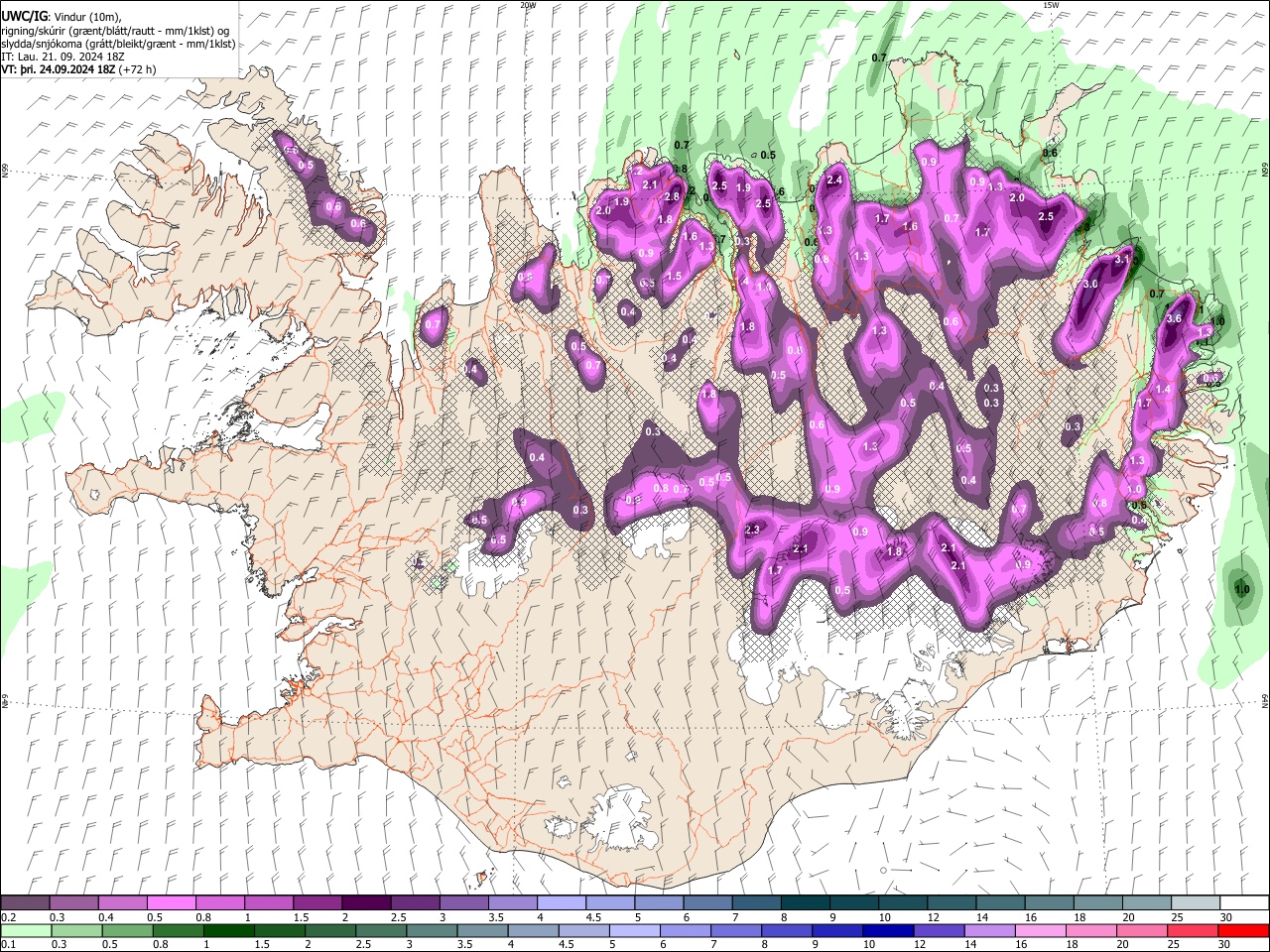Select the bright pink 0.5 swatch in upper legend

point(171,903)
